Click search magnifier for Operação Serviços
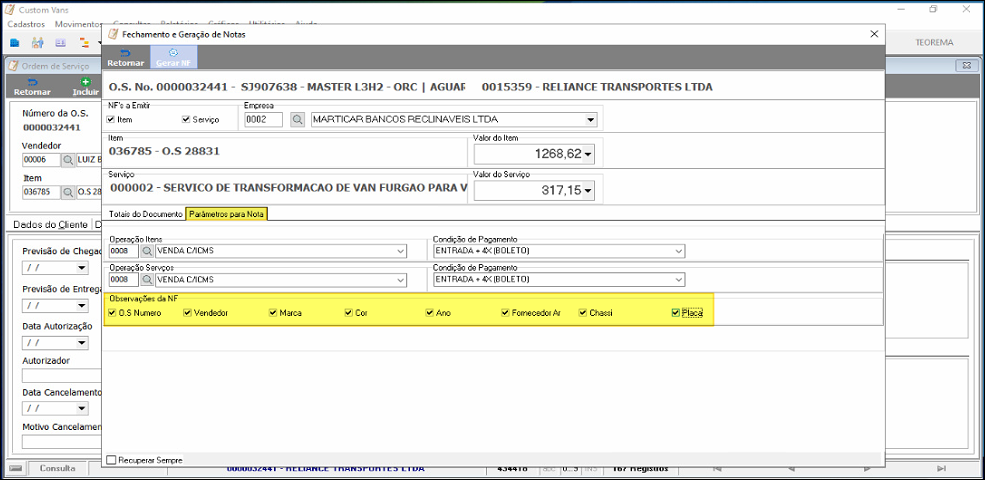 click(x=146, y=280)
